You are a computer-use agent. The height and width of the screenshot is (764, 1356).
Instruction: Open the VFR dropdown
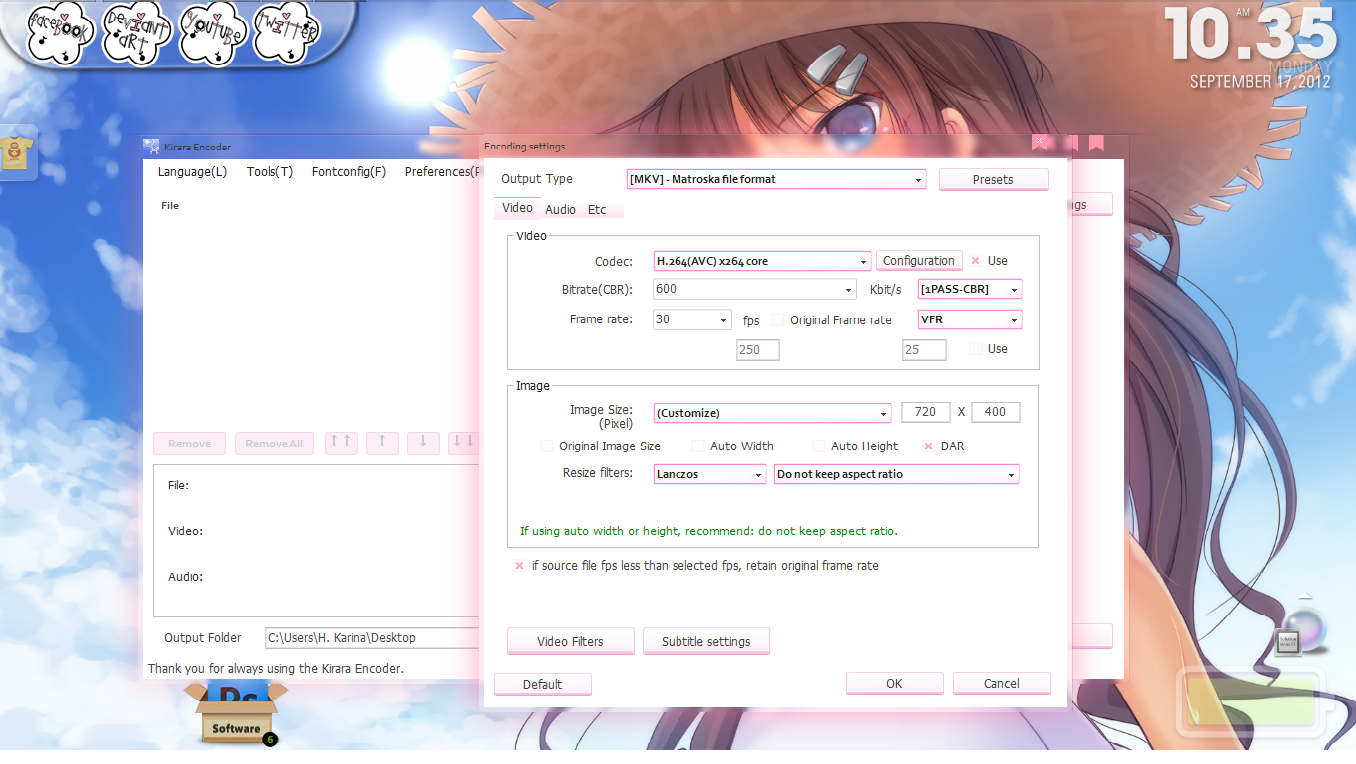point(970,320)
